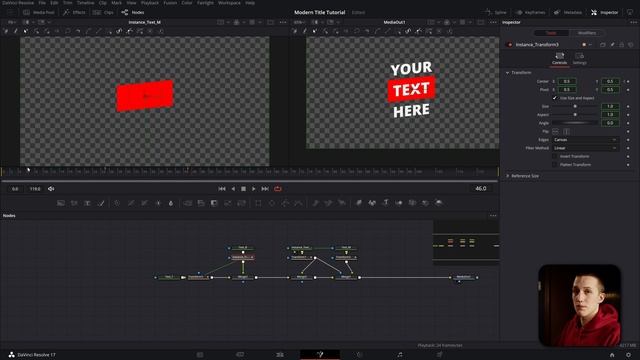The width and height of the screenshot is (640, 360).
Task: Toggle the audio mute speaker icon
Action: point(51,189)
